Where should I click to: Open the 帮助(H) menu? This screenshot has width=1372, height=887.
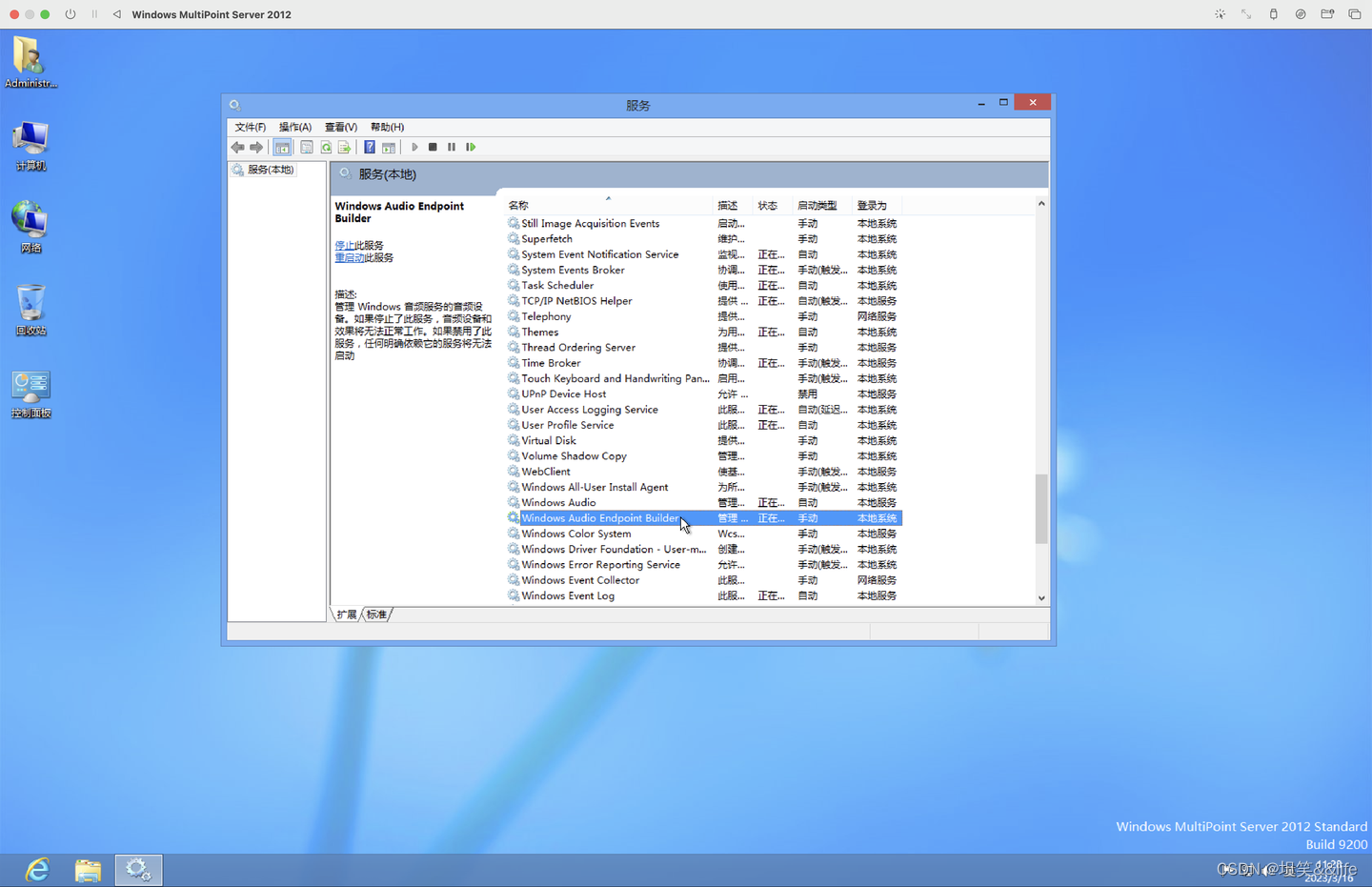tap(387, 127)
